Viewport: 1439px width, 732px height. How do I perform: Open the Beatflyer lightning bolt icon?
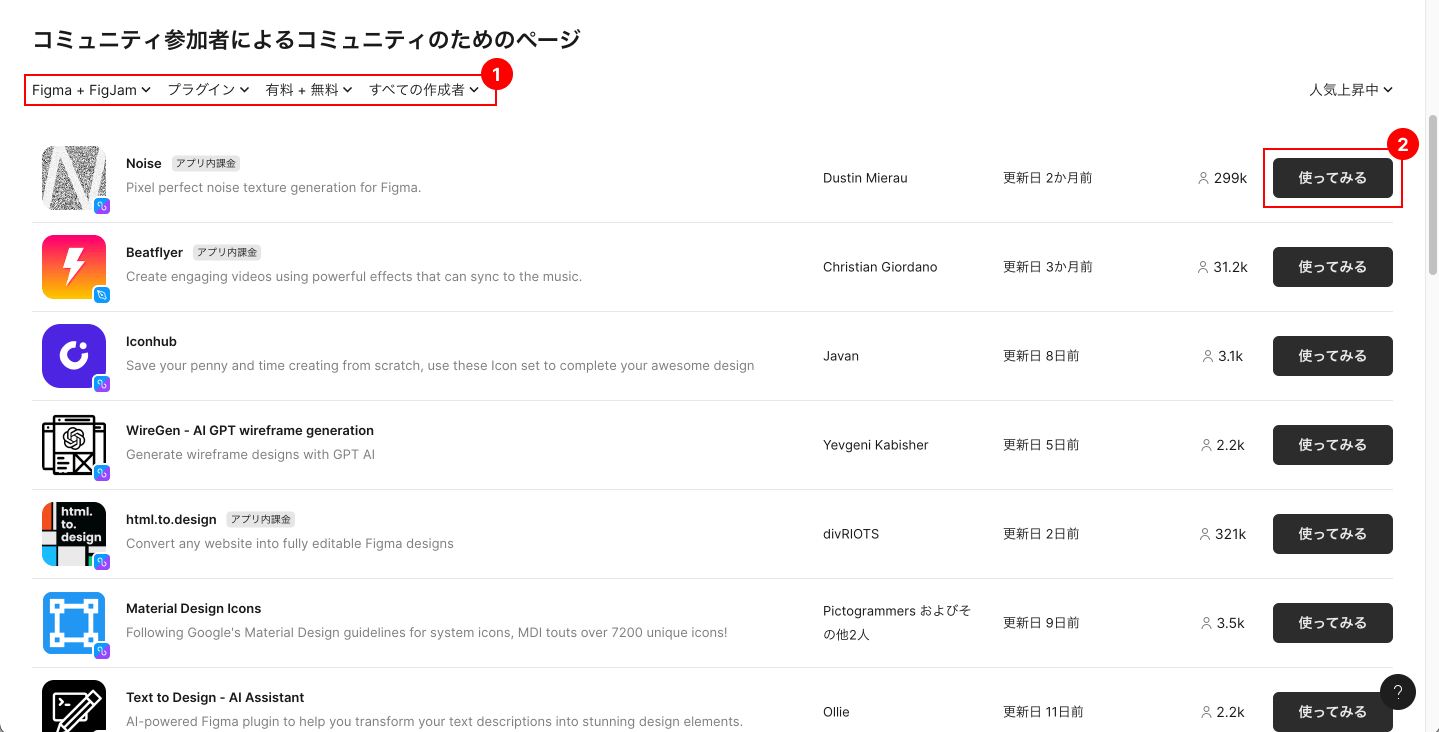tap(74, 267)
